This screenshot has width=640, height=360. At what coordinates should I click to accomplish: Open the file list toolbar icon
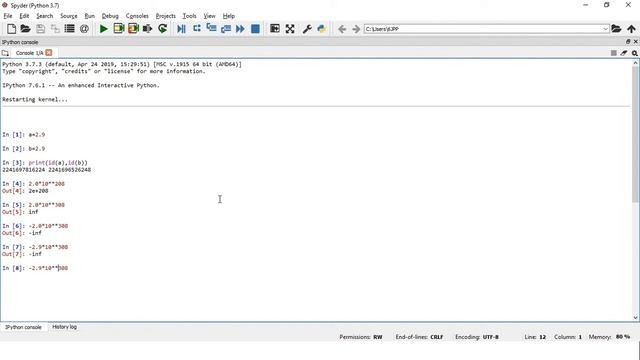tap(69, 29)
